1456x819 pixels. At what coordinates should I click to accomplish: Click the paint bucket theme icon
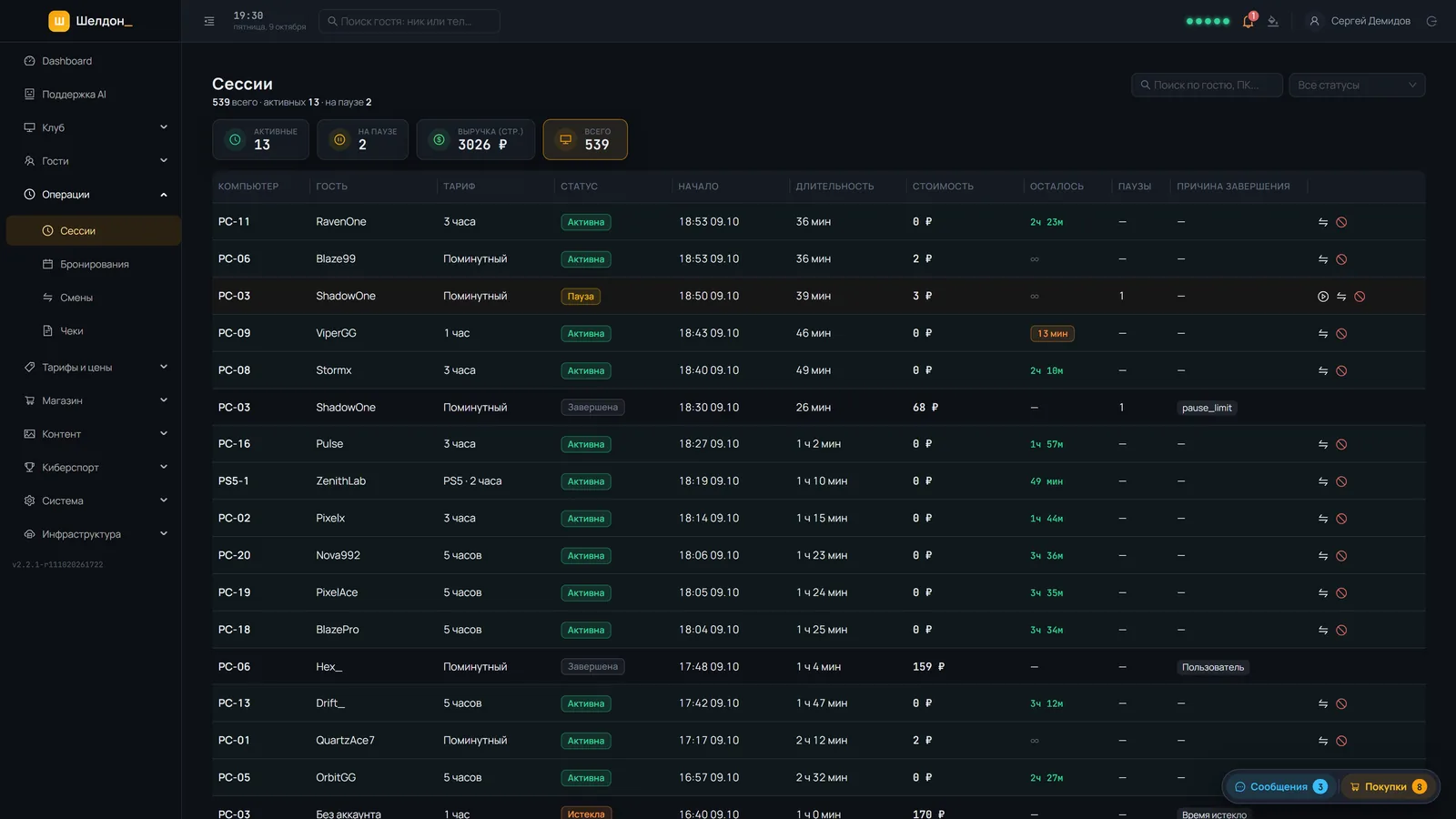pyautogui.click(x=1273, y=21)
